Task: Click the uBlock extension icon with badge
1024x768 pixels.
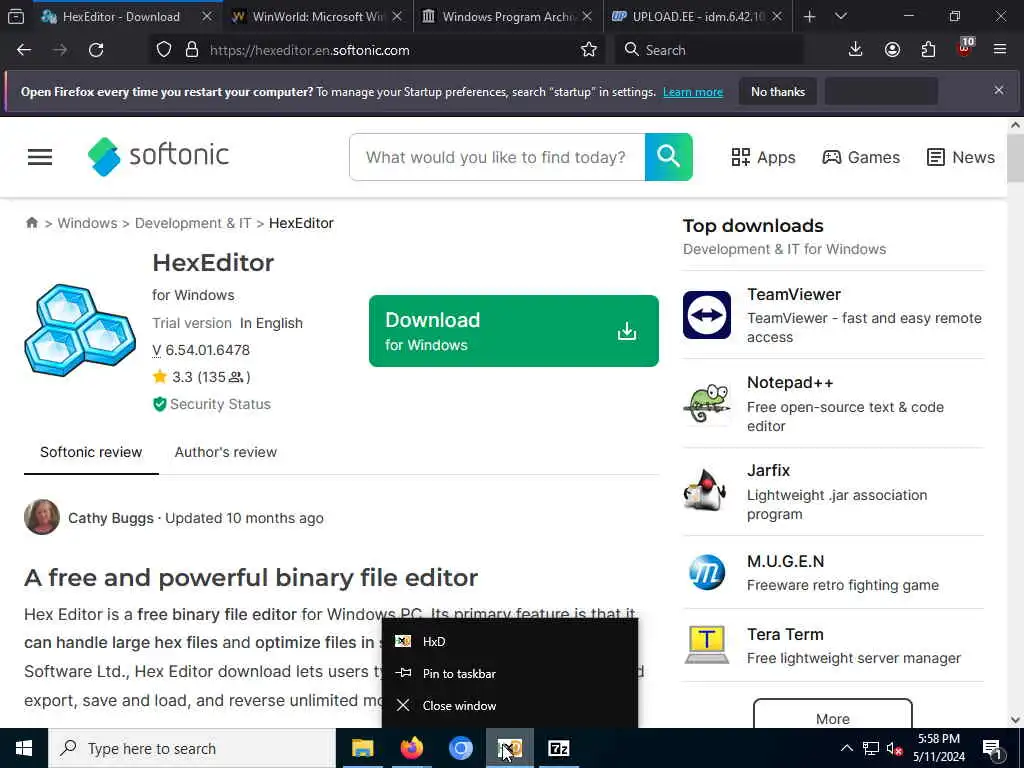Action: (965, 48)
